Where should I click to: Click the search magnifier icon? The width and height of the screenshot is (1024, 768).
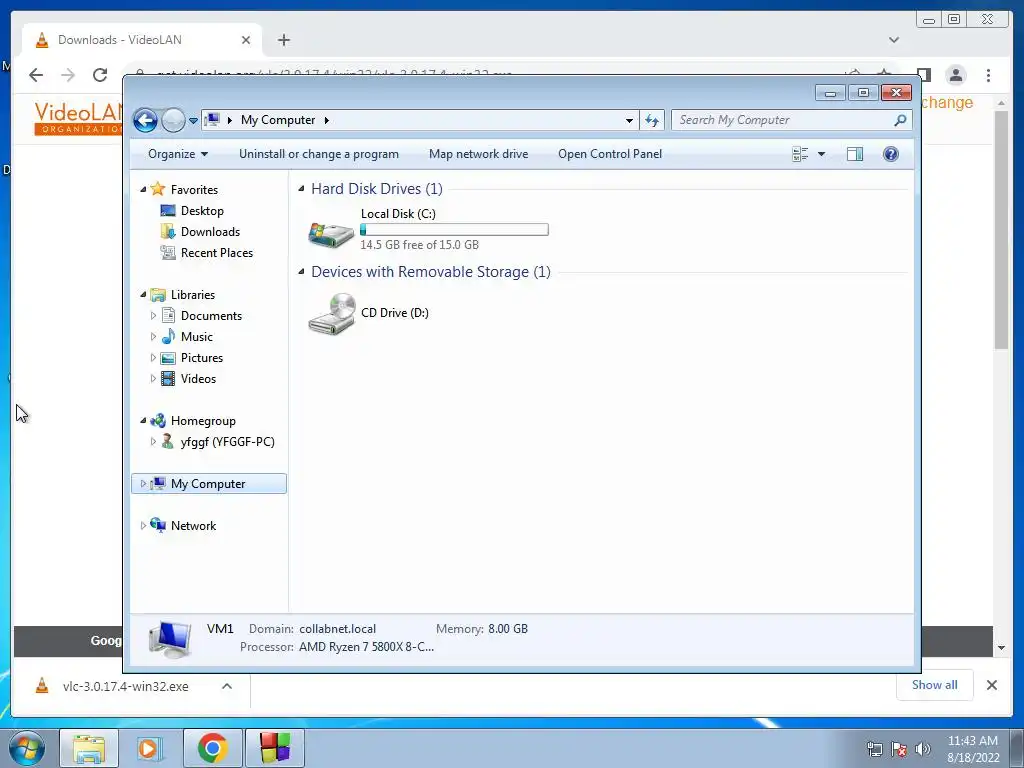pyautogui.click(x=901, y=120)
